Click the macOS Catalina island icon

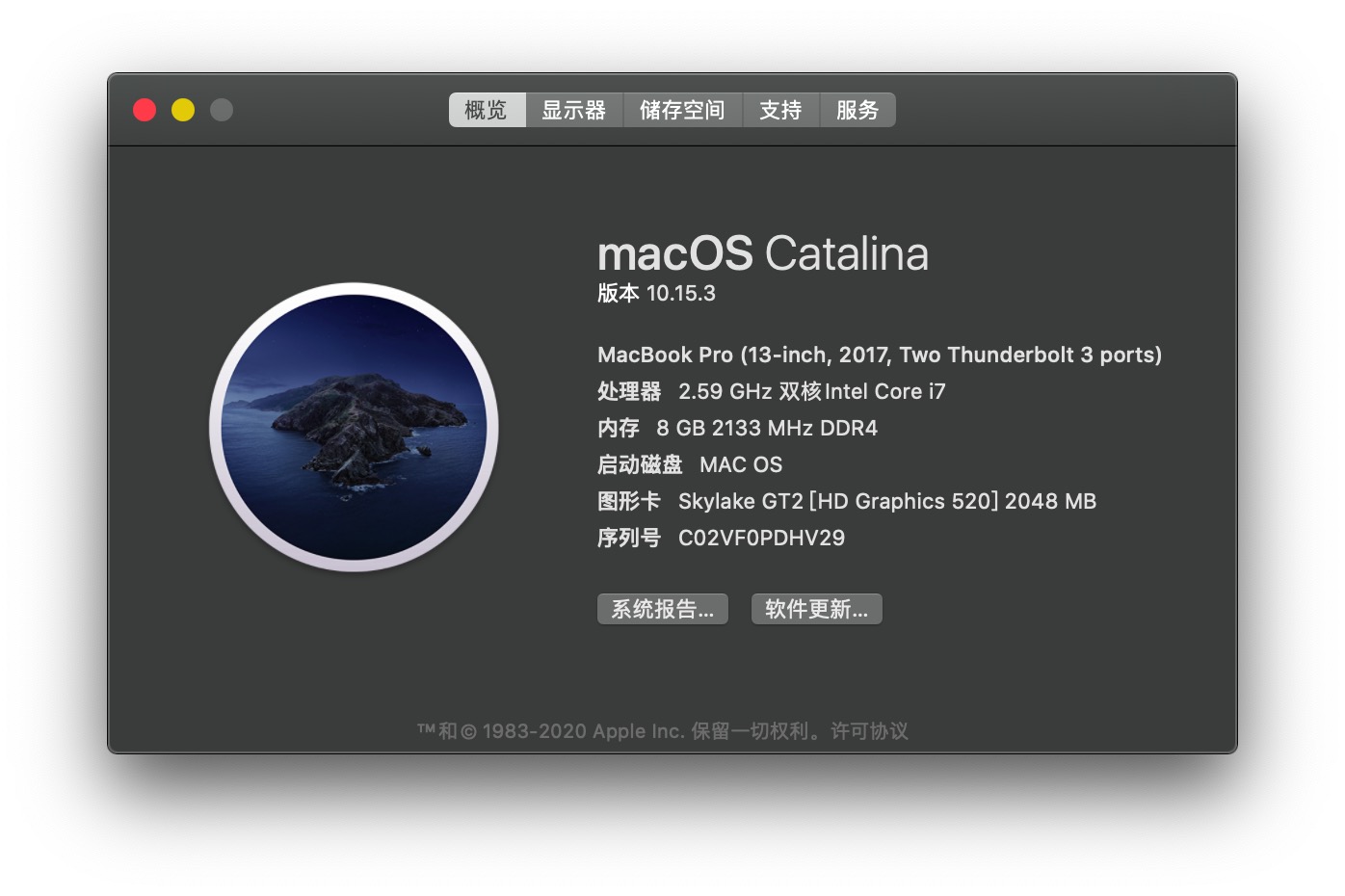point(354,427)
